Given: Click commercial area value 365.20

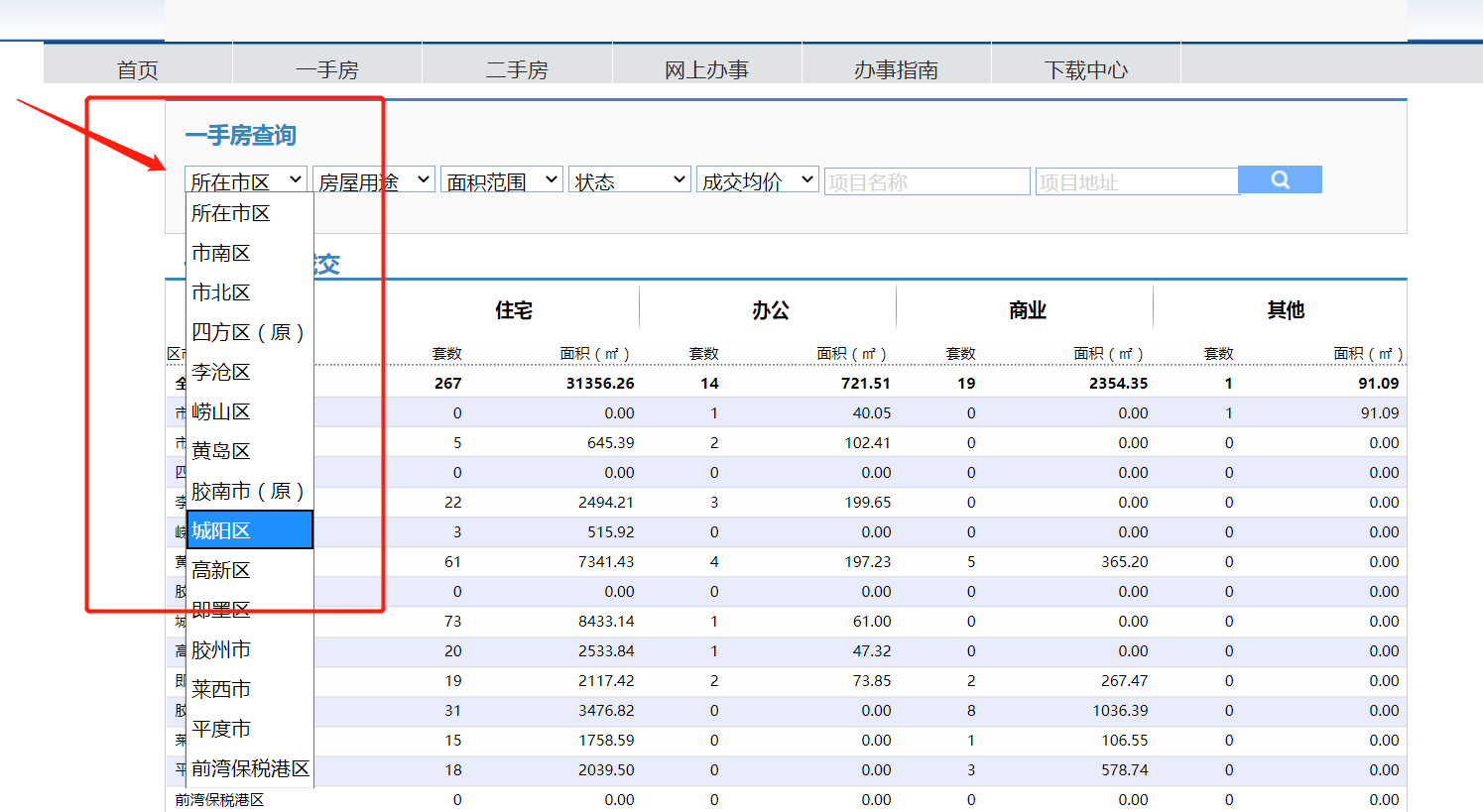Looking at the screenshot, I should pos(1125,561).
